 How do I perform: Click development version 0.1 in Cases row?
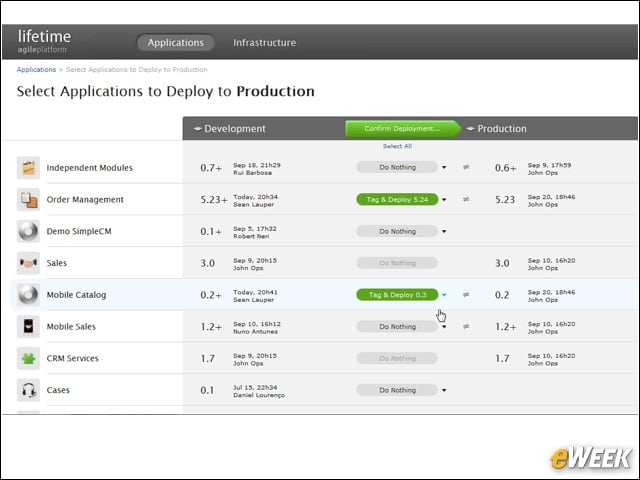207,390
